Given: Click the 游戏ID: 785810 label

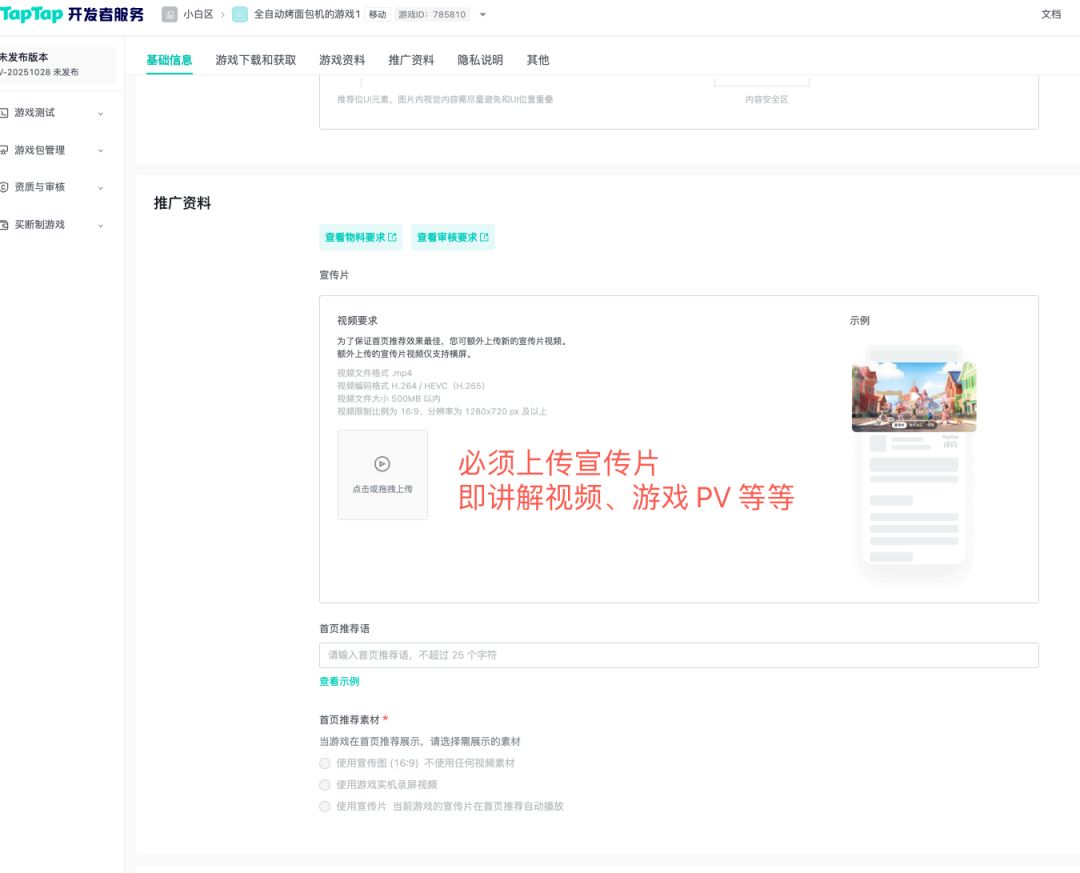Looking at the screenshot, I should (432, 14).
